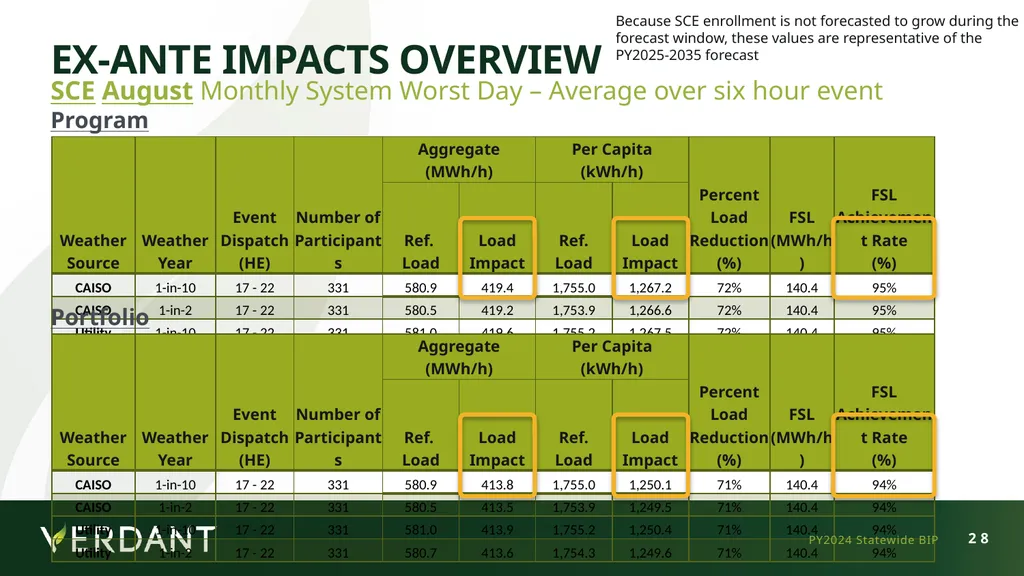Screen dimensions: 1024x576
Task: Click the Portfolio table 'Per Capita (kWh/h)' header
Action: click(x=612, y=357)
